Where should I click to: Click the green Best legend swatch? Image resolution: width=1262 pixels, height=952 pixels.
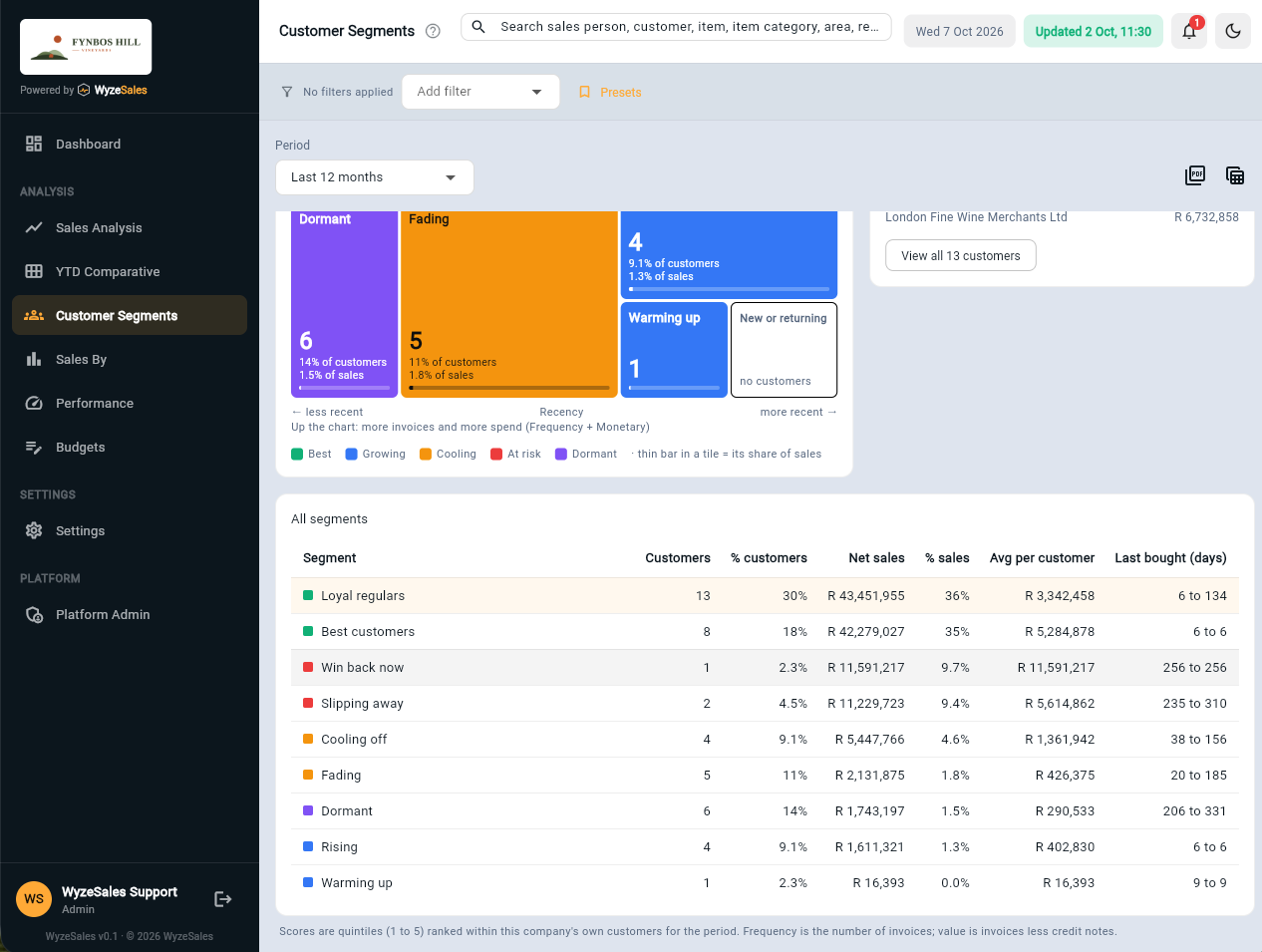(x=297, y=454)
